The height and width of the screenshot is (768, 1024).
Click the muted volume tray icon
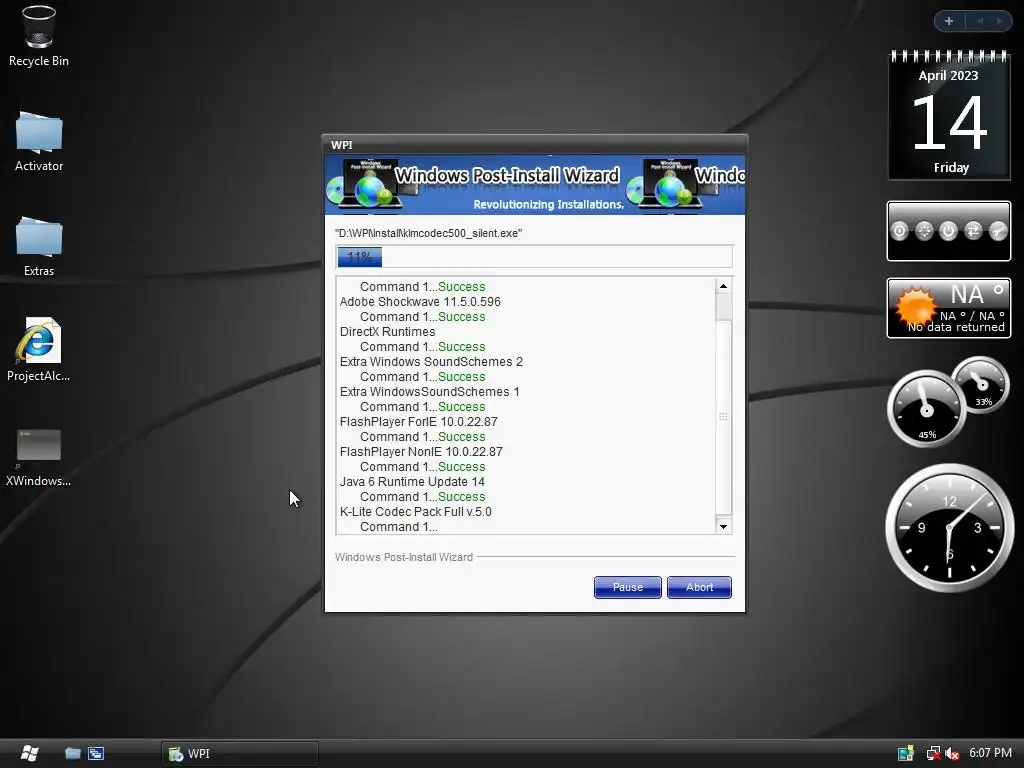point(952,754)
